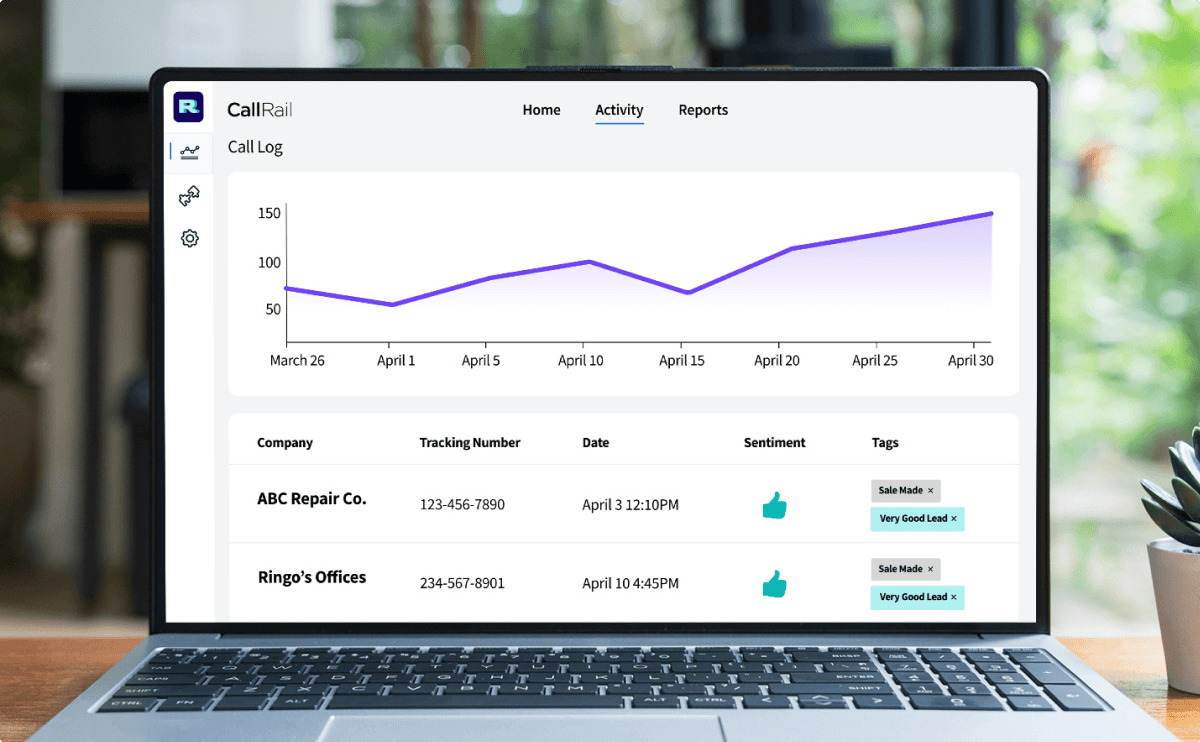Viewport: 1200px width, 742px height.
Task: Remove Sale Made tag on ABC Repair Co.
Action: coord(930,491)
